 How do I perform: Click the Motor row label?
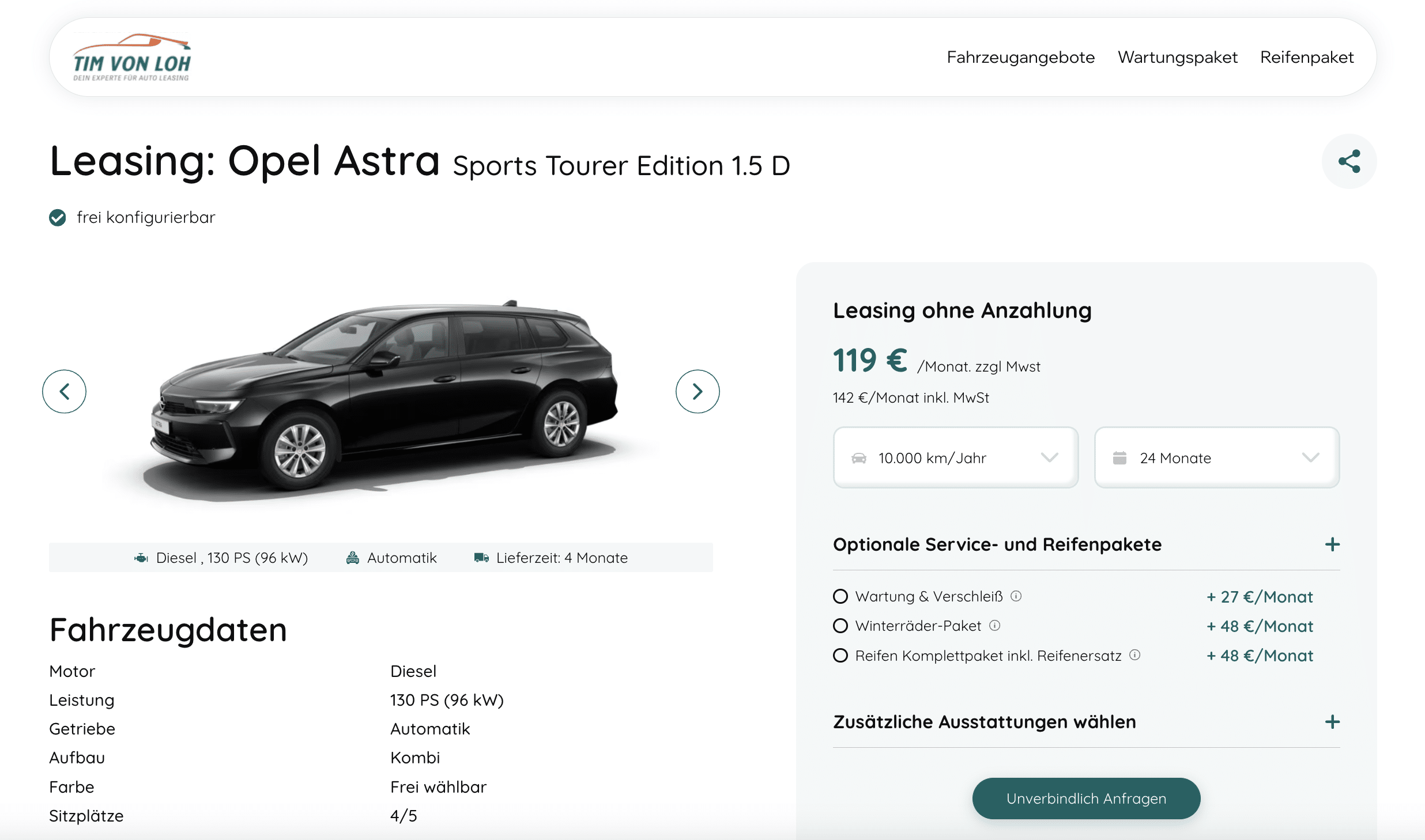[72, 671]
